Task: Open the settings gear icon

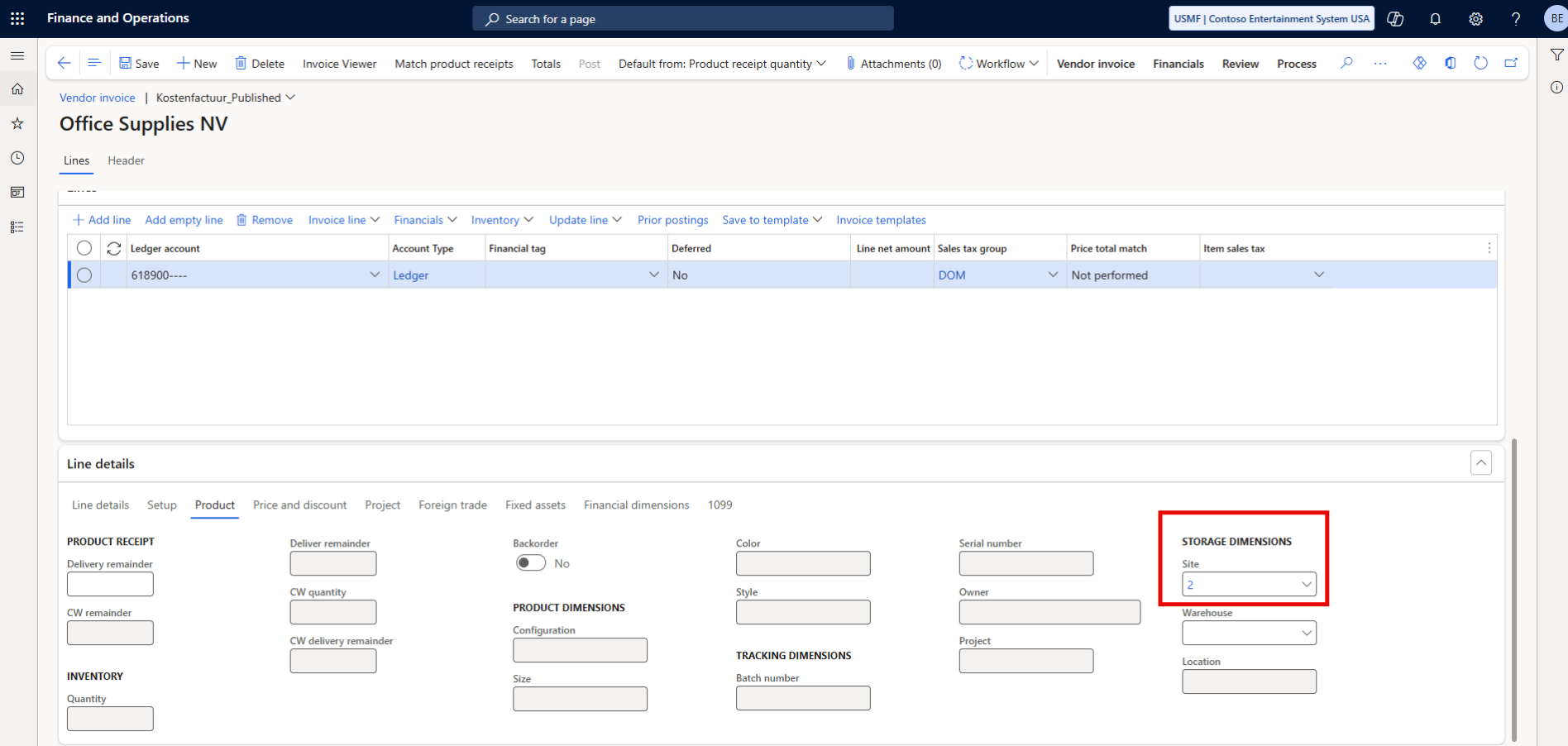Action: tap(1476, 18)
